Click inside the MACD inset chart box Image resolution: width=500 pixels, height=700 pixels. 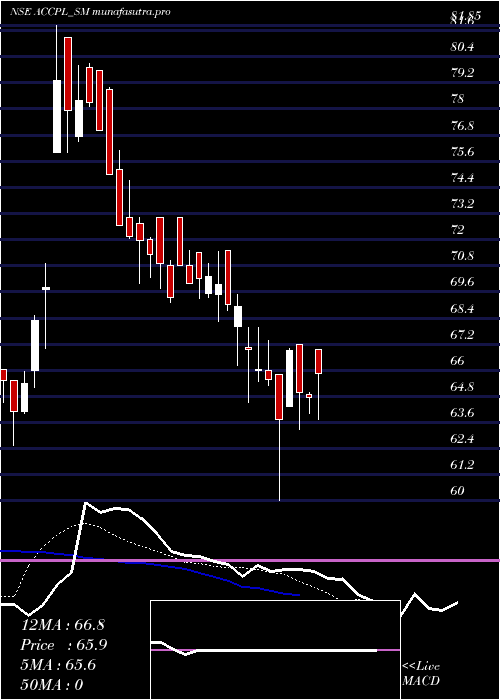[x=275, y=650]
